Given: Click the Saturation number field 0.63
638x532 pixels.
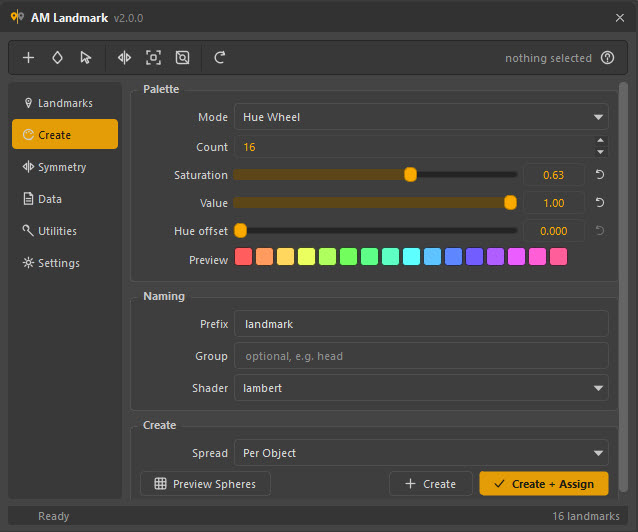Looking at the screenshot, I should (554, 175).
